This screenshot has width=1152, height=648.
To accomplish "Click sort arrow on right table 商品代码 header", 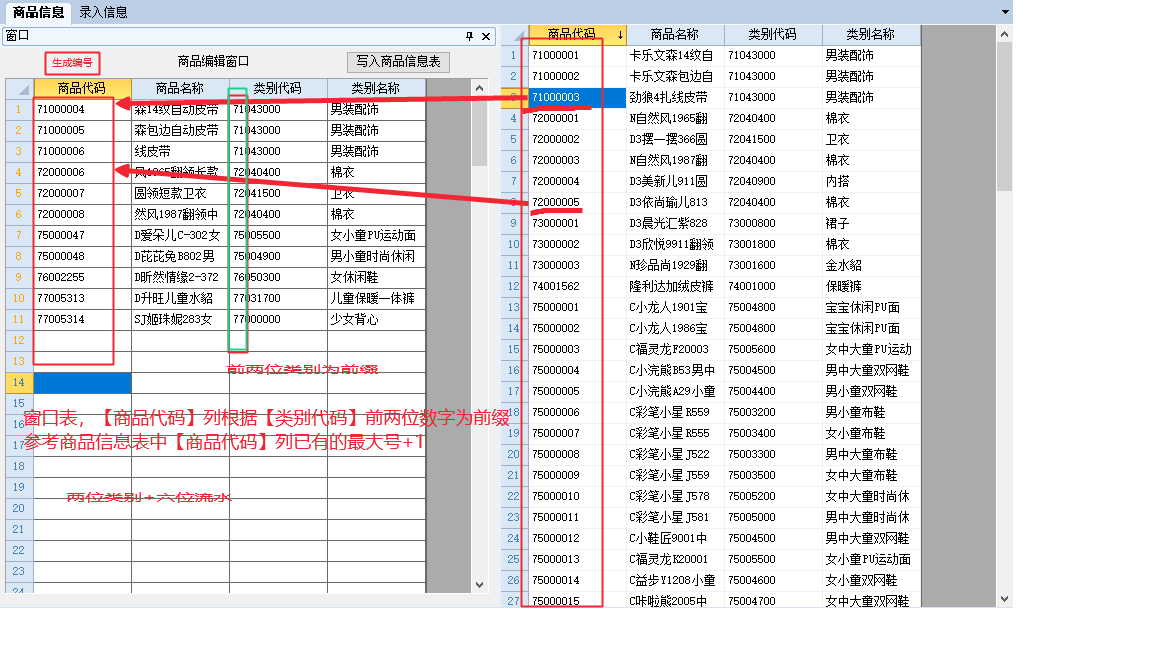I will (619, 35).
